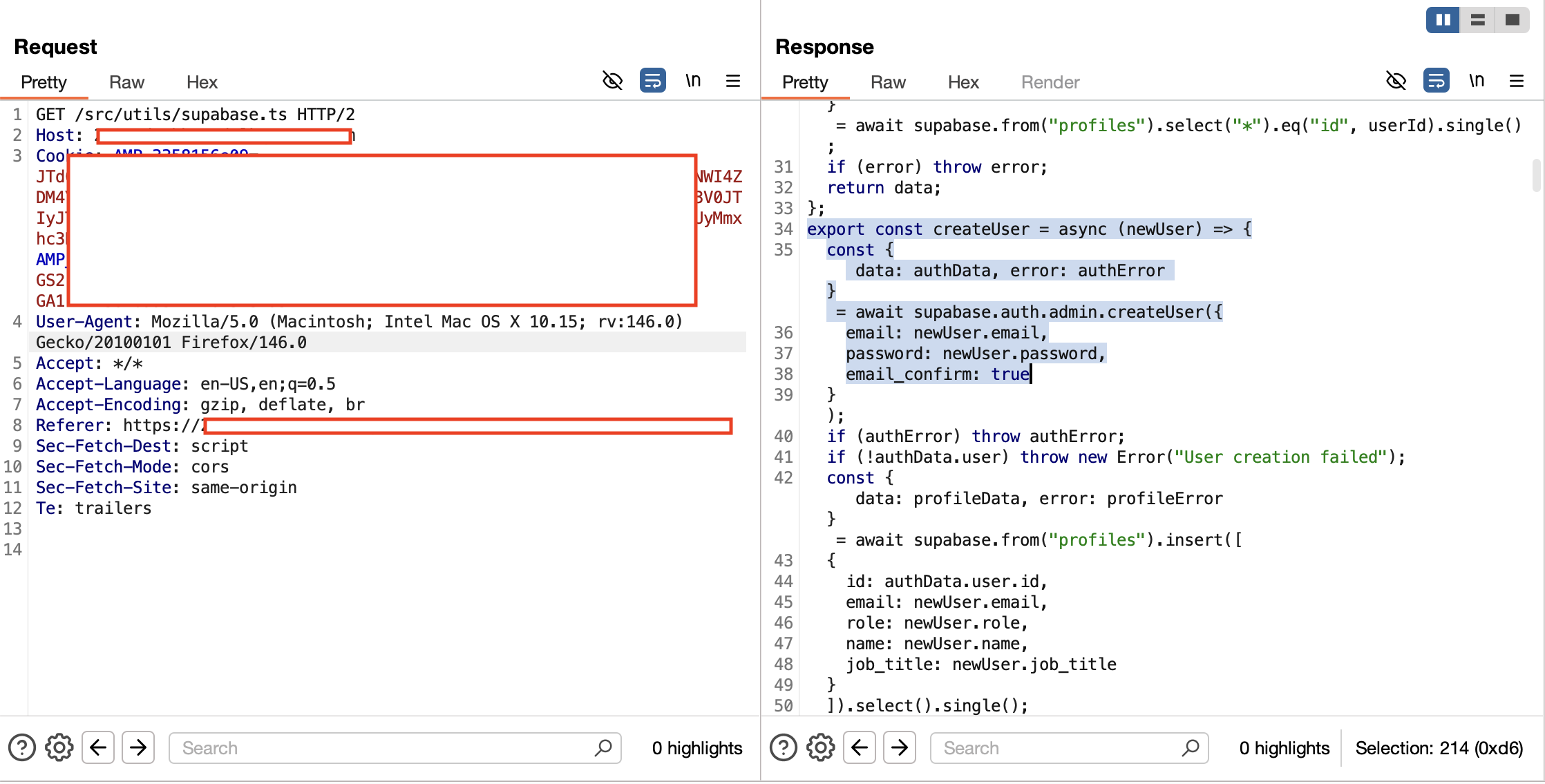
Task: Open the Render tab in Response panel
Action: point(1050,82)
